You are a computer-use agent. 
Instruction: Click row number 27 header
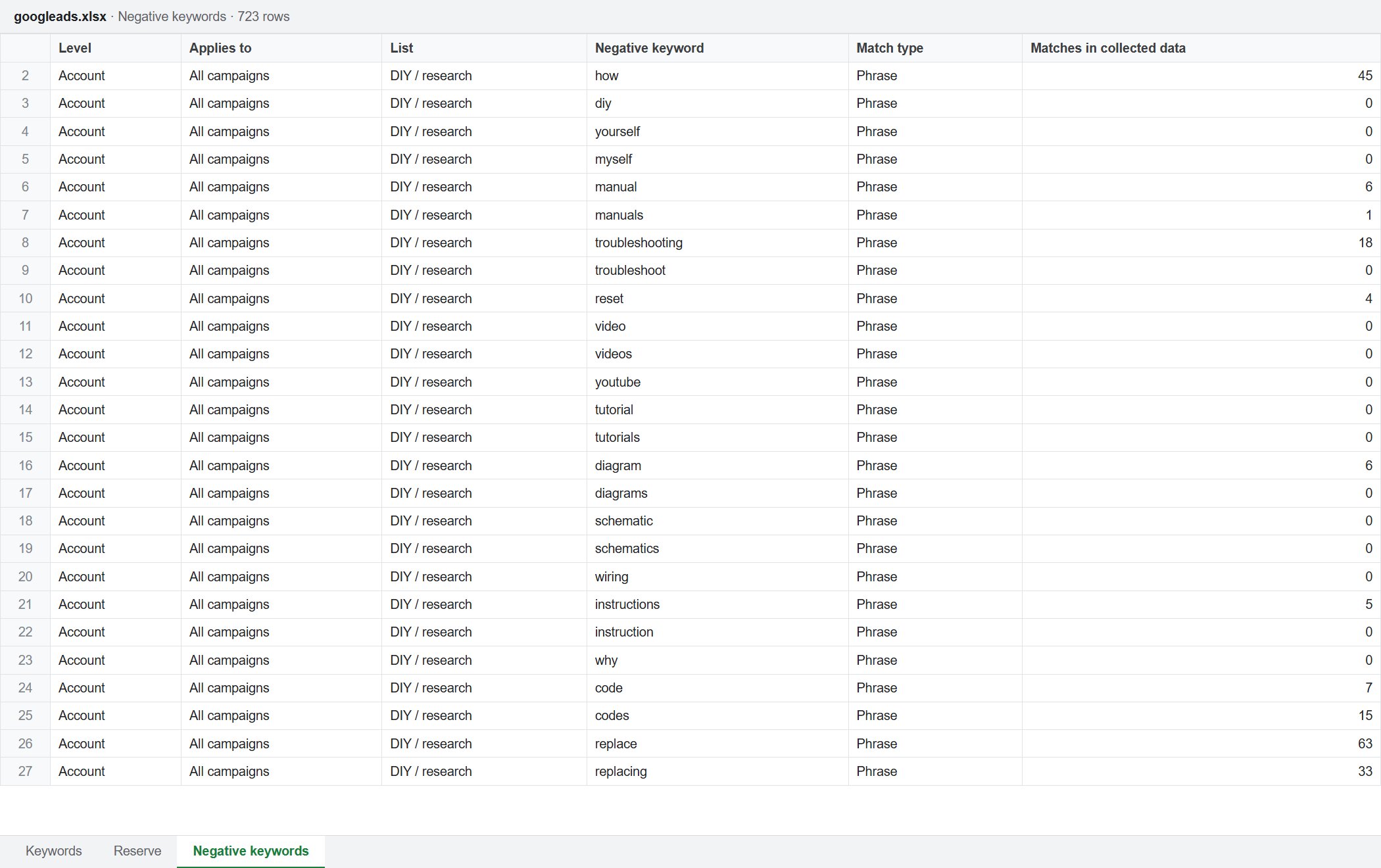25,771
